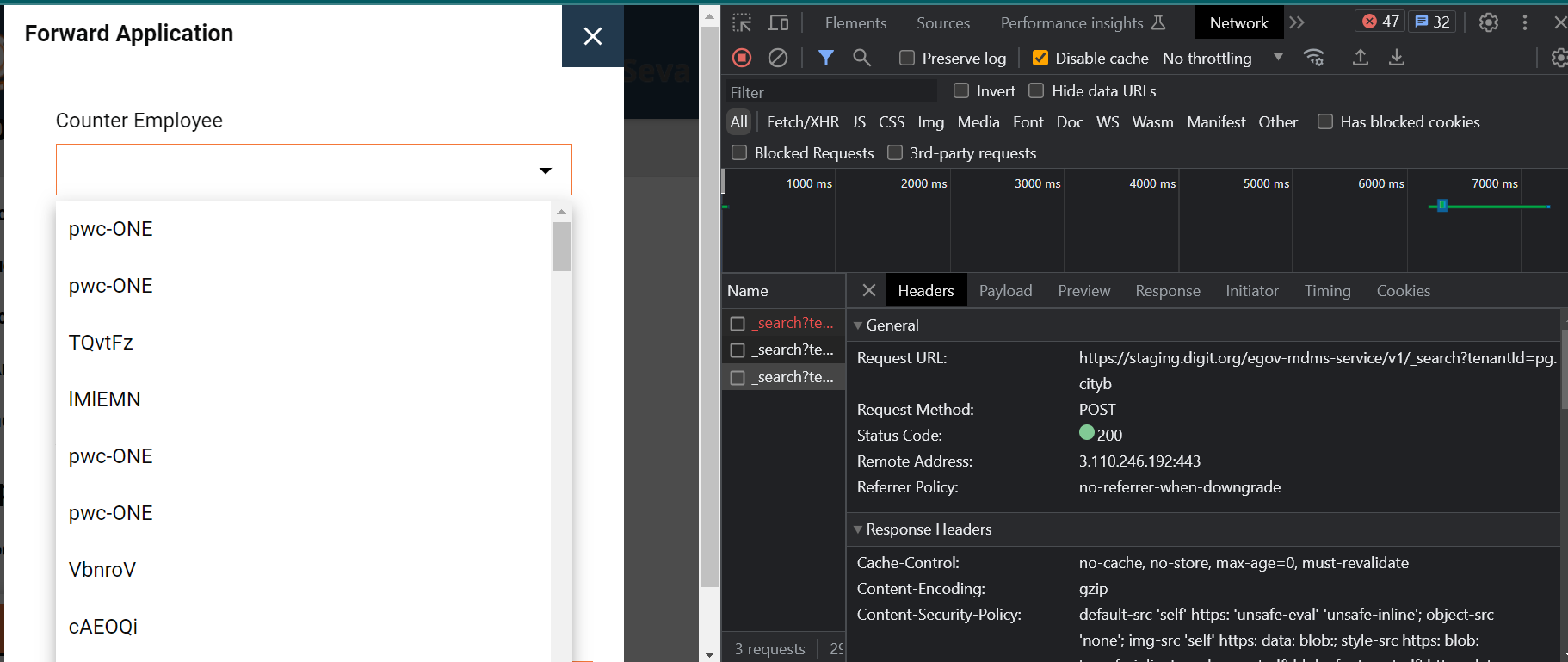Toggle the network filter funnel icon
Screen dimensions: 1568x662
[825, 58]
